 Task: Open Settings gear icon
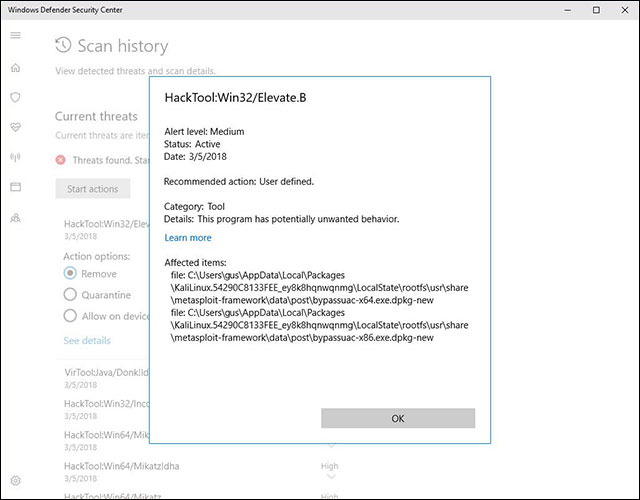16,480
